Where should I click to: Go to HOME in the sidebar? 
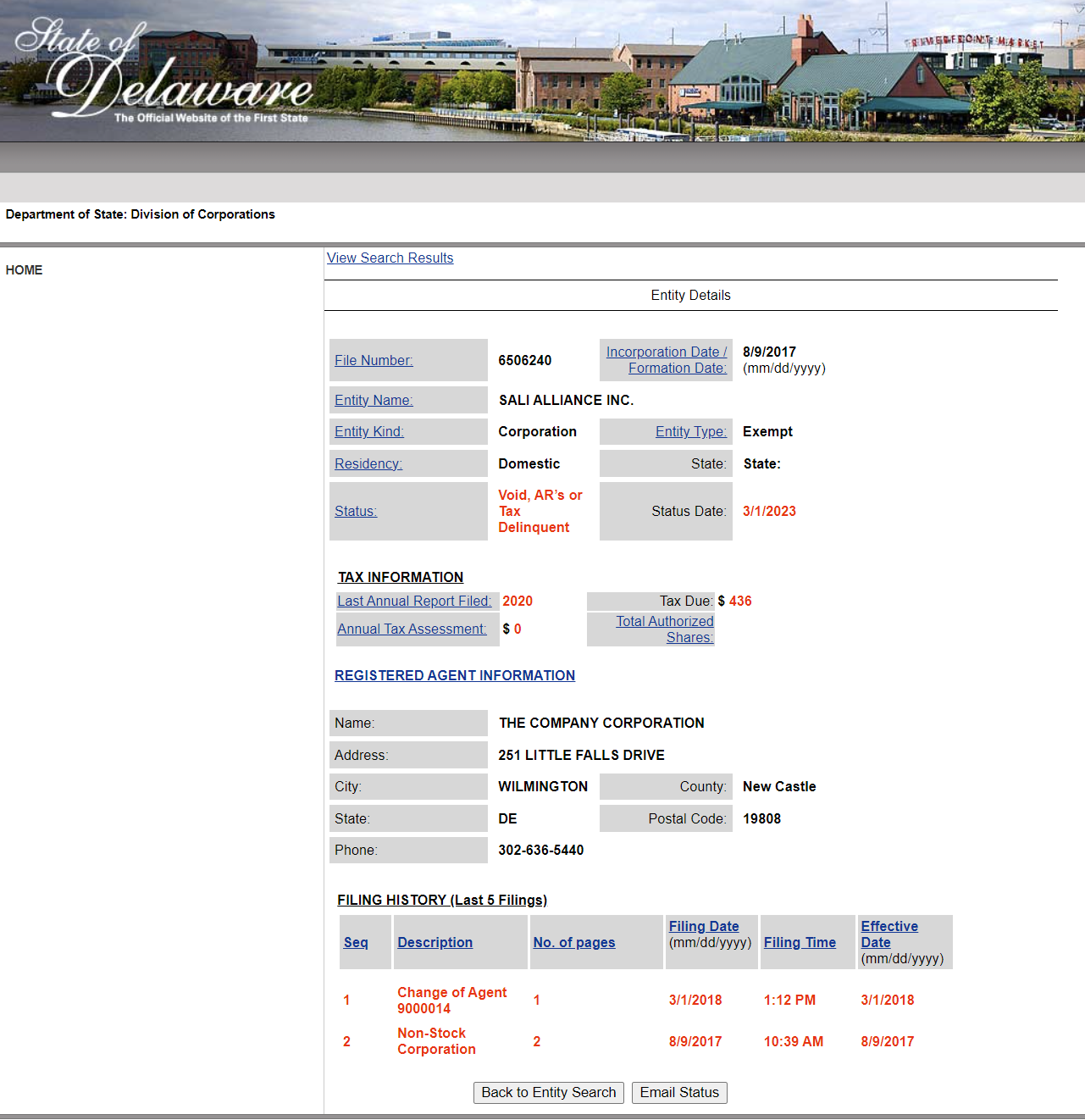point(24,270)
